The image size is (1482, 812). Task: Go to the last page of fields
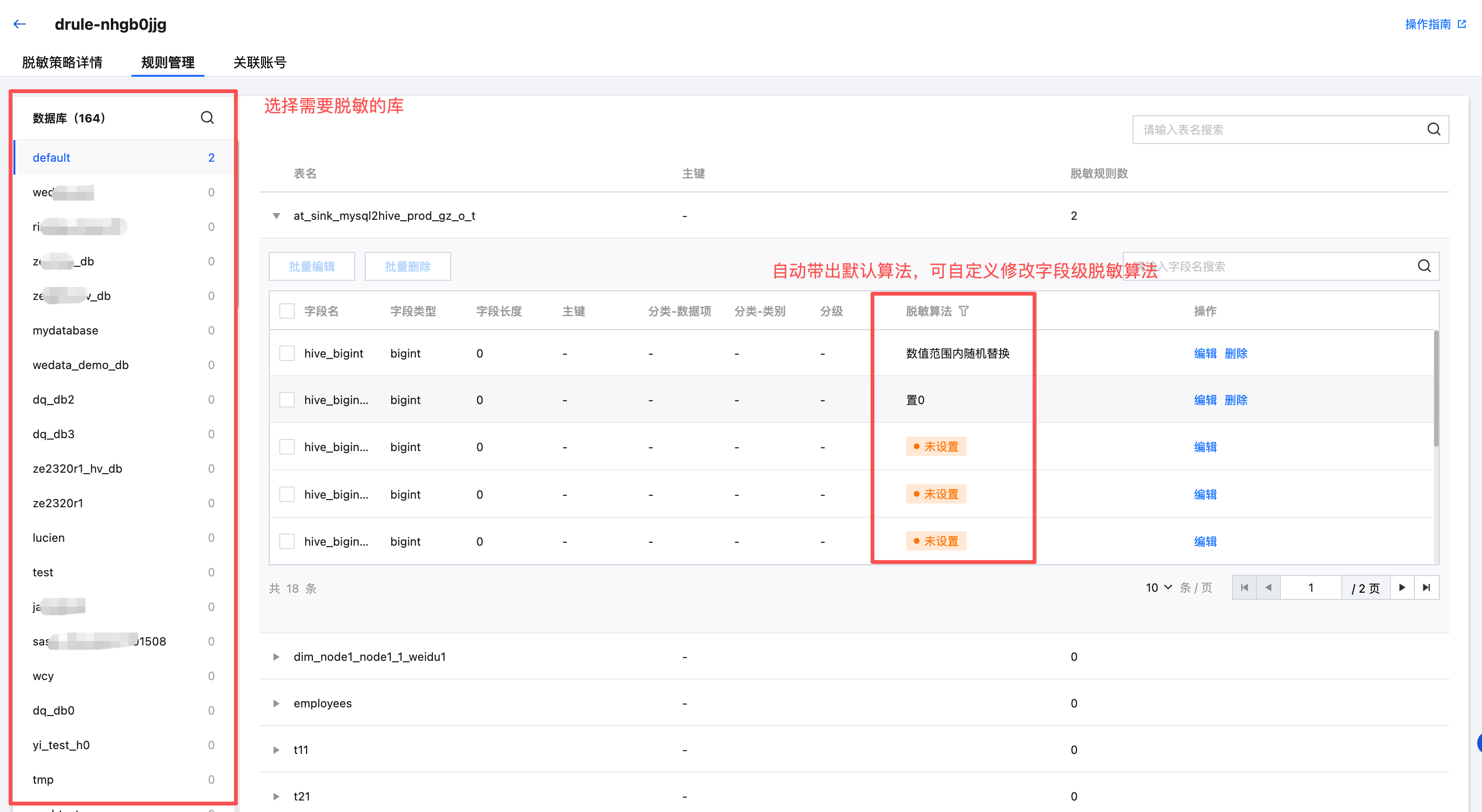click(1426, 587)
